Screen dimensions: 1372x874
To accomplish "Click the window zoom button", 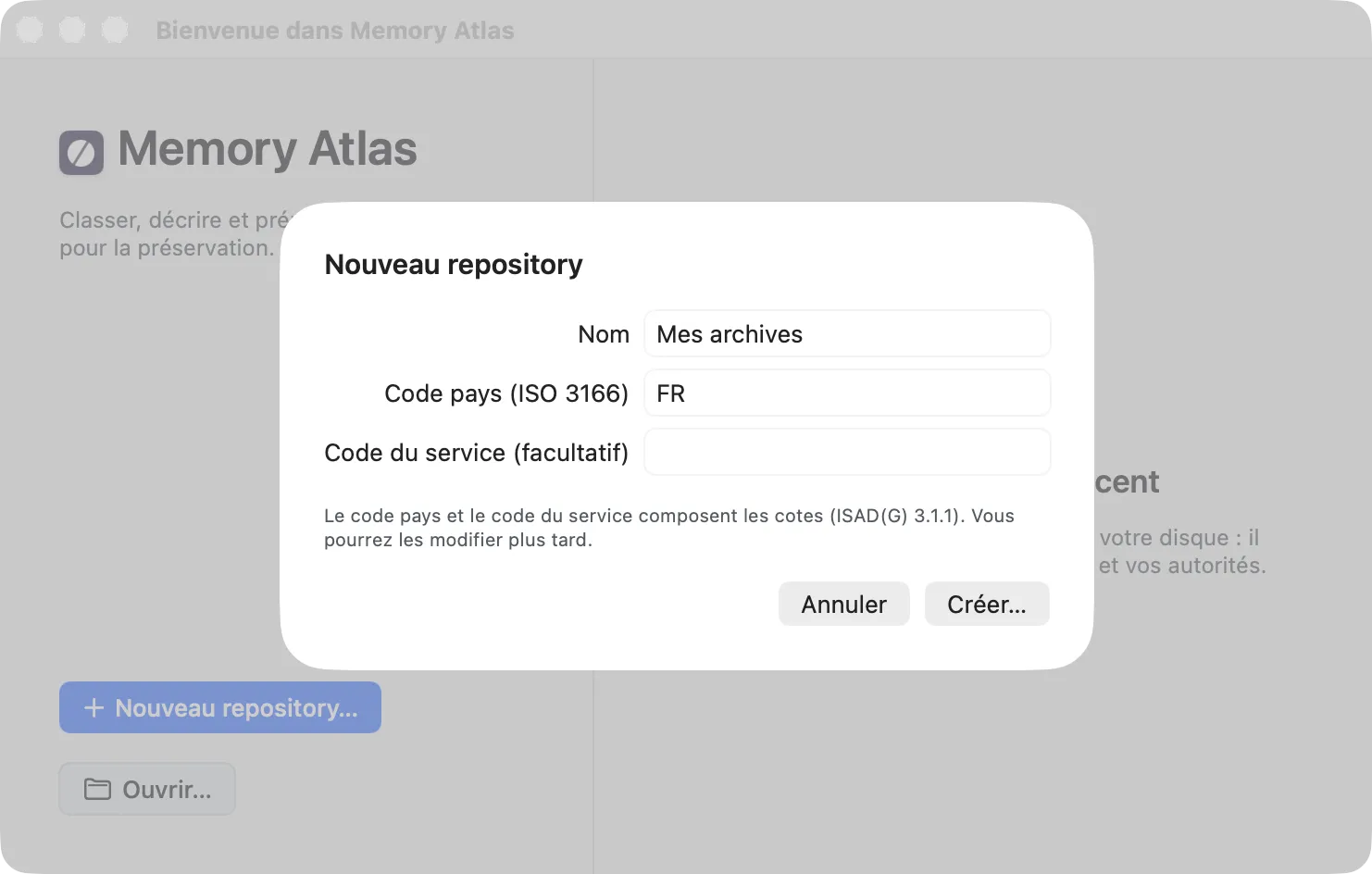I will tap(115, 30).
